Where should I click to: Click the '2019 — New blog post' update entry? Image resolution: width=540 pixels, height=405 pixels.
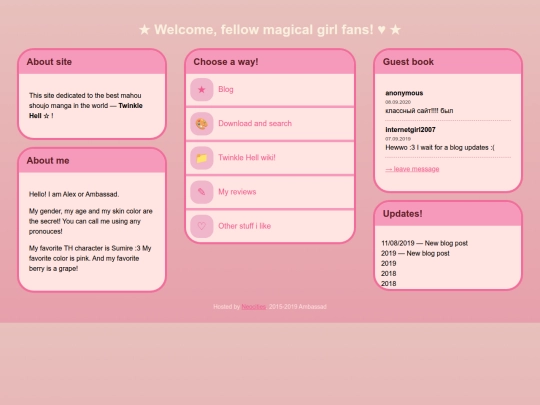(415, 253)
